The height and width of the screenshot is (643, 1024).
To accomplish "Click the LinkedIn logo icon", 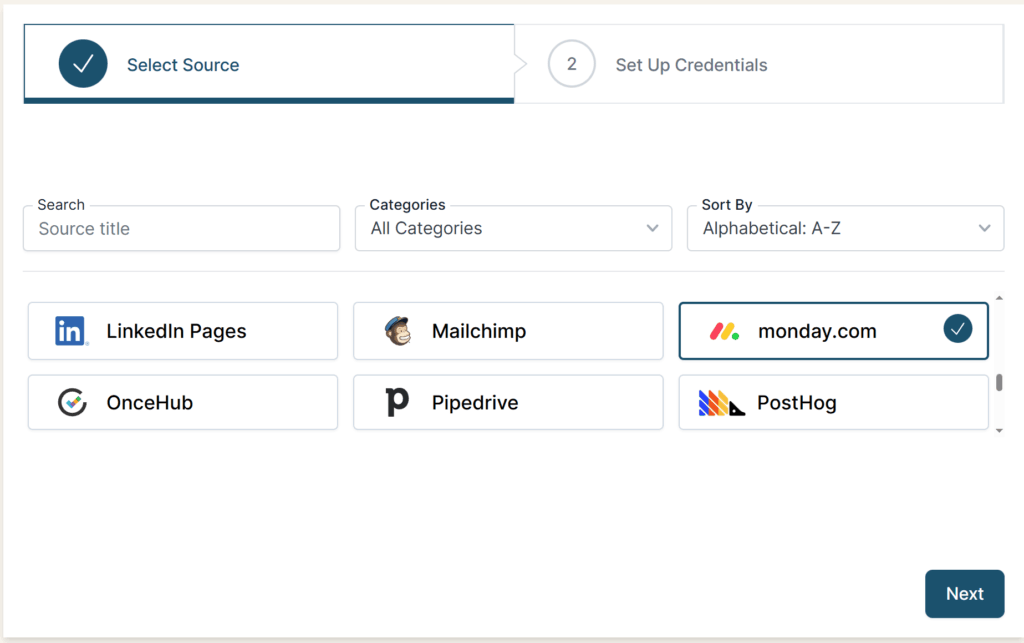I will tap(71, 331).
